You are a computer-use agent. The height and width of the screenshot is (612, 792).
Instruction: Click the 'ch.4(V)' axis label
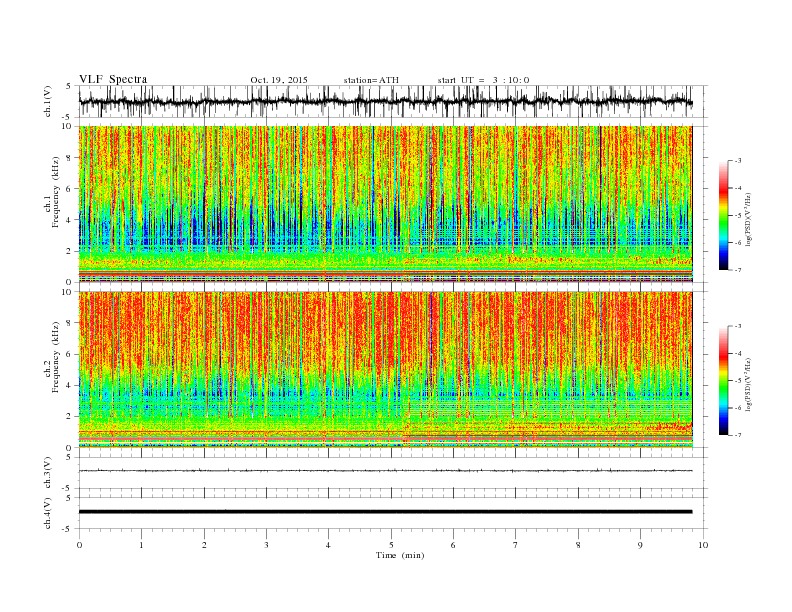48,513
